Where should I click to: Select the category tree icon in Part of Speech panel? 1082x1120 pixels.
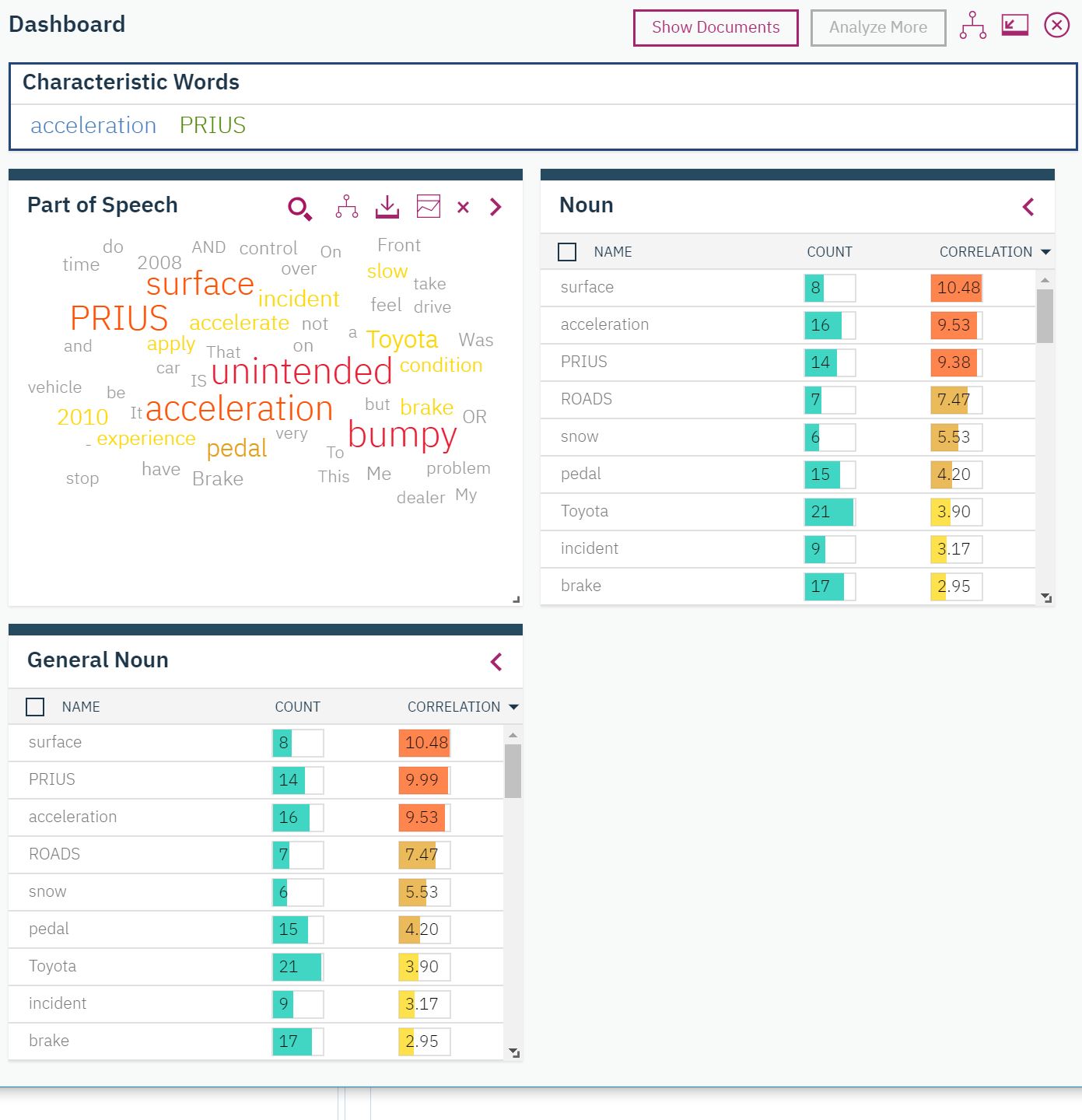point(345,207)
